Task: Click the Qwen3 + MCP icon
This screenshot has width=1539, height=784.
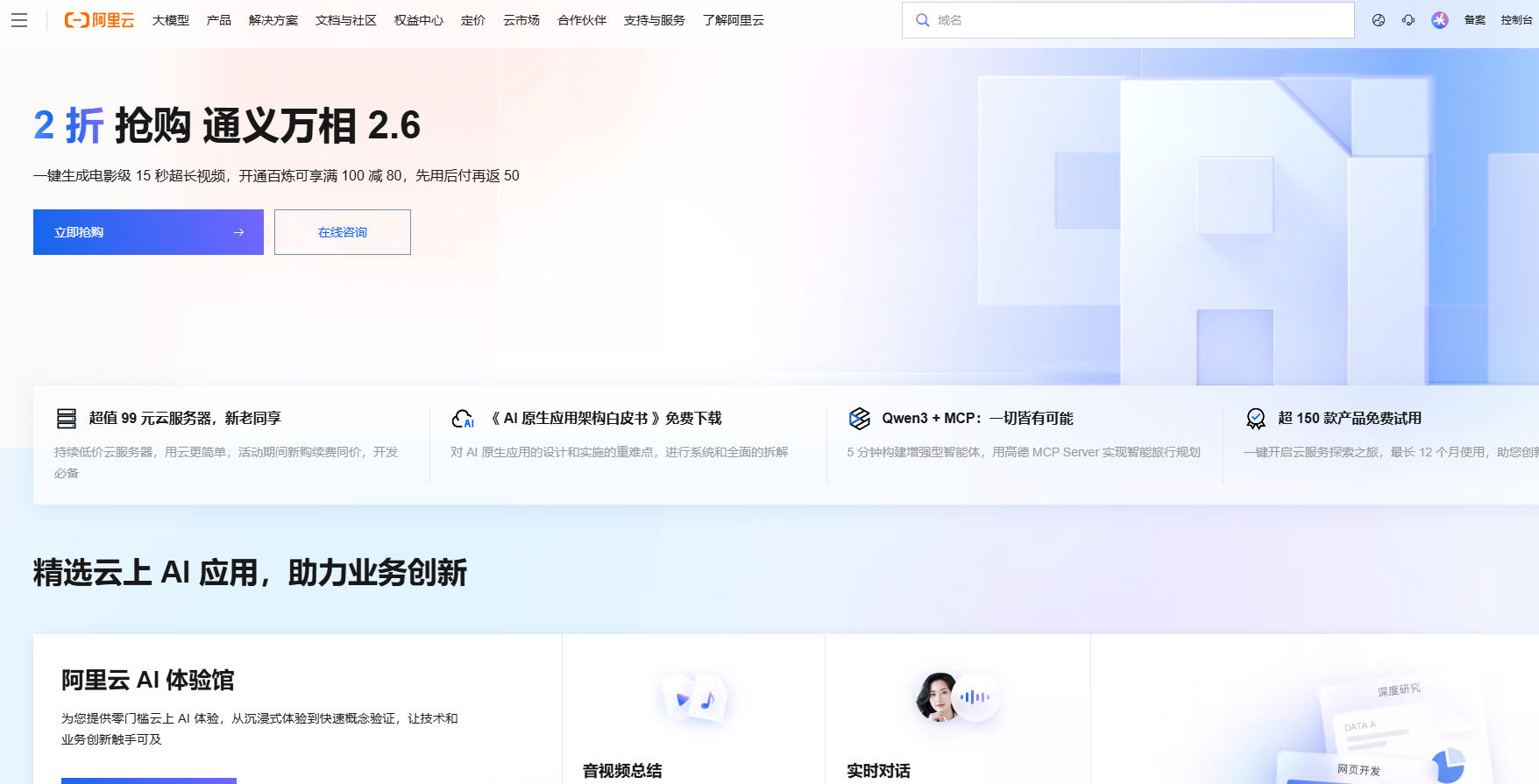Action: (860, 419)
